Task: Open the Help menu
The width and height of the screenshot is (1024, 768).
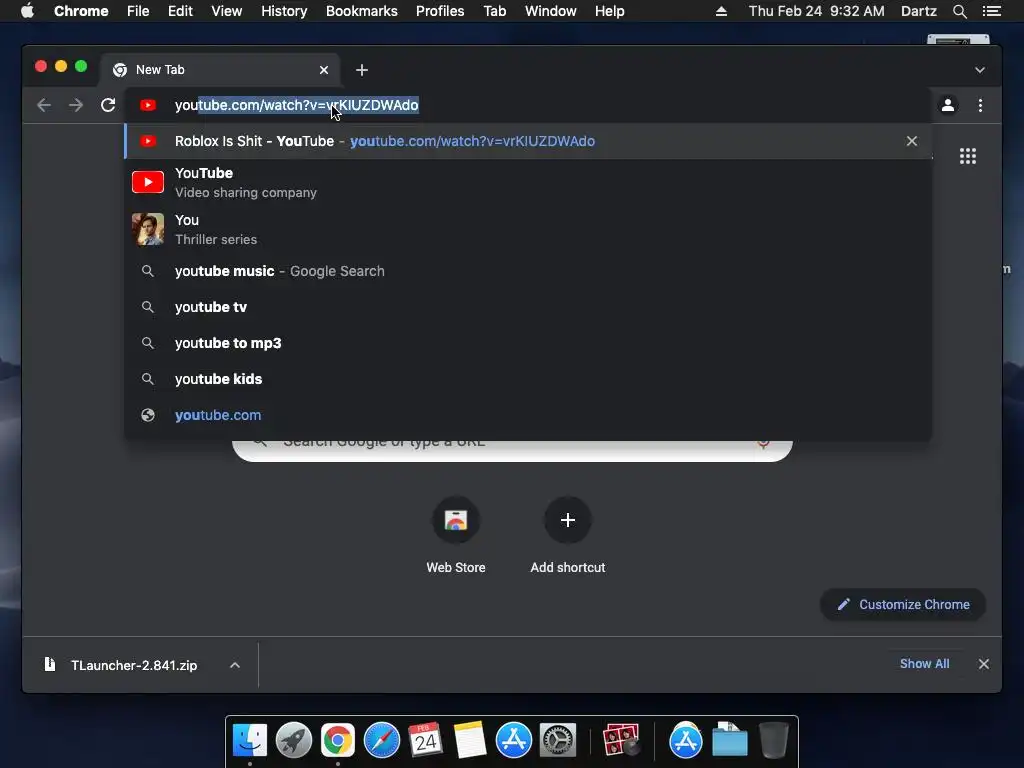Action: click(609, 11)
